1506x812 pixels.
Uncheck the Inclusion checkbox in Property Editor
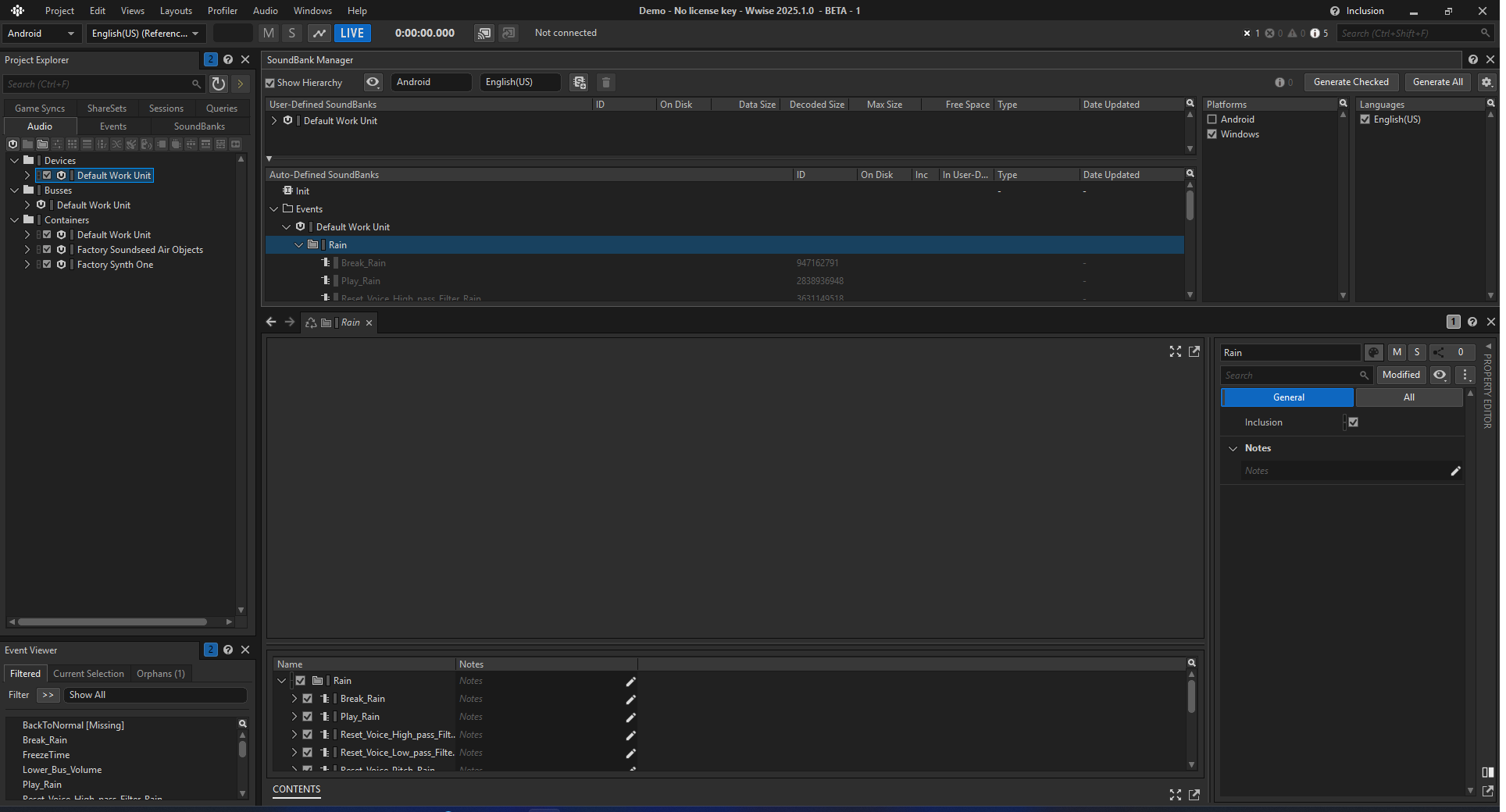pos(1354,422)
